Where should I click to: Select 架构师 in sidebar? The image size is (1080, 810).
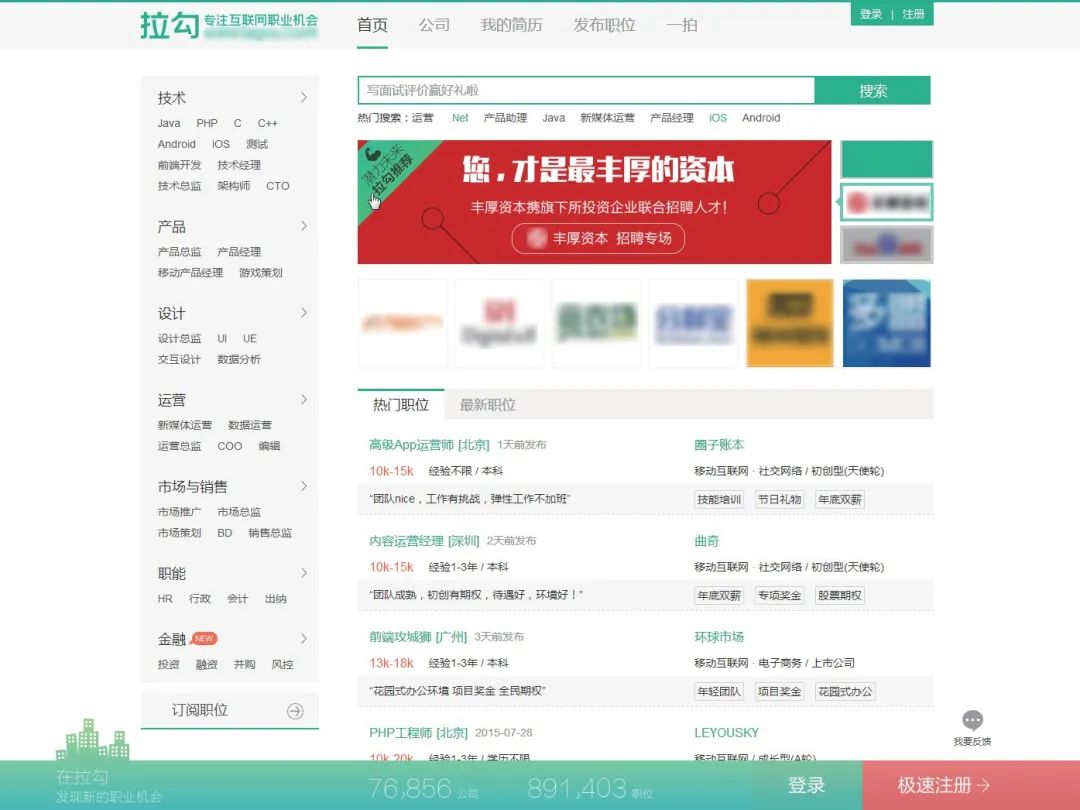click(233, 186)
